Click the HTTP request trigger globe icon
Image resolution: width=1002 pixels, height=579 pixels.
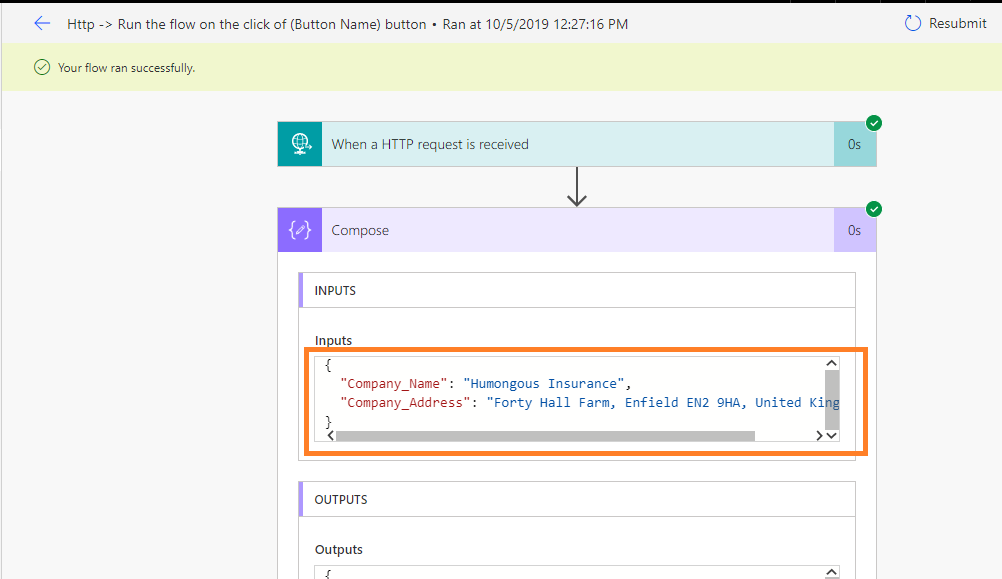pyautogui.click(x=300, y=144)
